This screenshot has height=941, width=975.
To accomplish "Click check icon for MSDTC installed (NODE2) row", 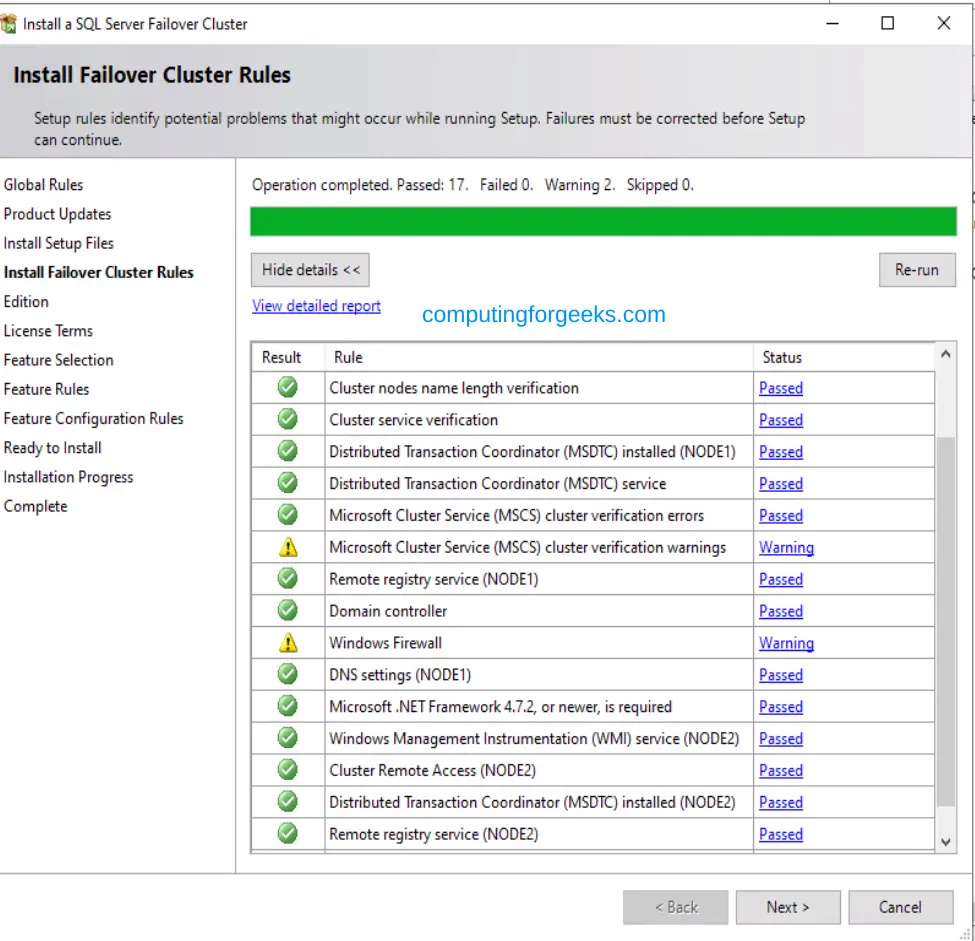I will point(287,802).
